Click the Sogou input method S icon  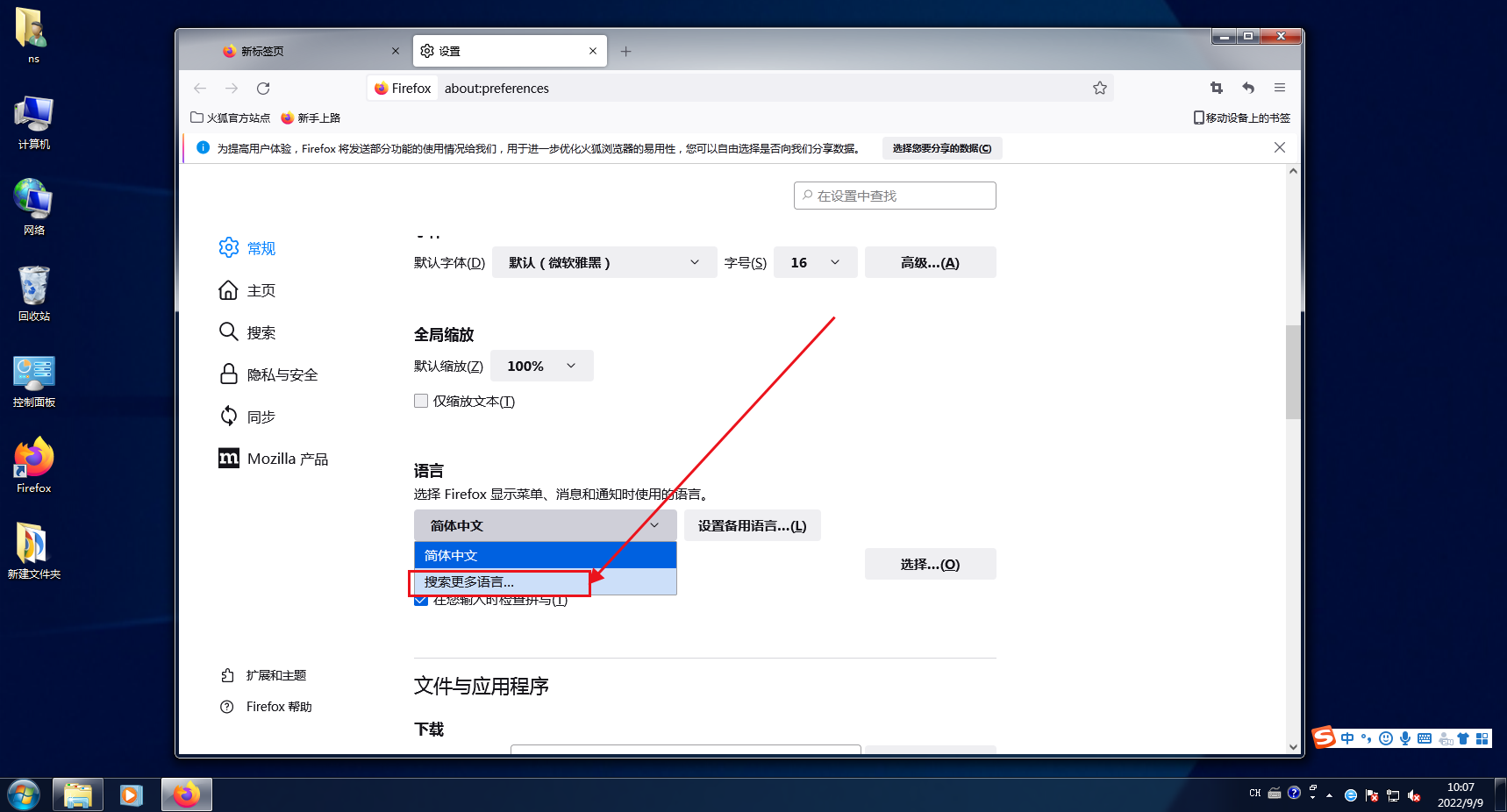tap(1324, 737)
